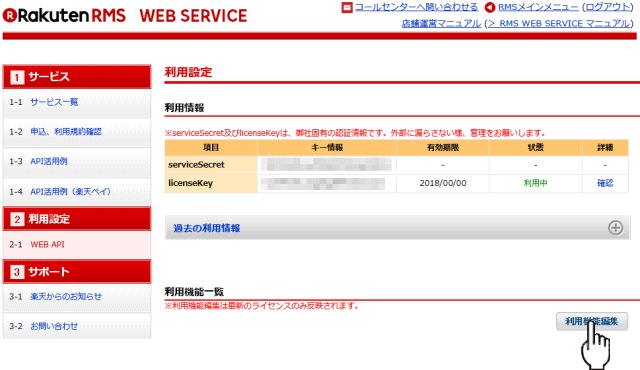Screen dimensions: 640x370
Task: Open the コールセンターへ問い合わせる link
Action: [416, 7]
